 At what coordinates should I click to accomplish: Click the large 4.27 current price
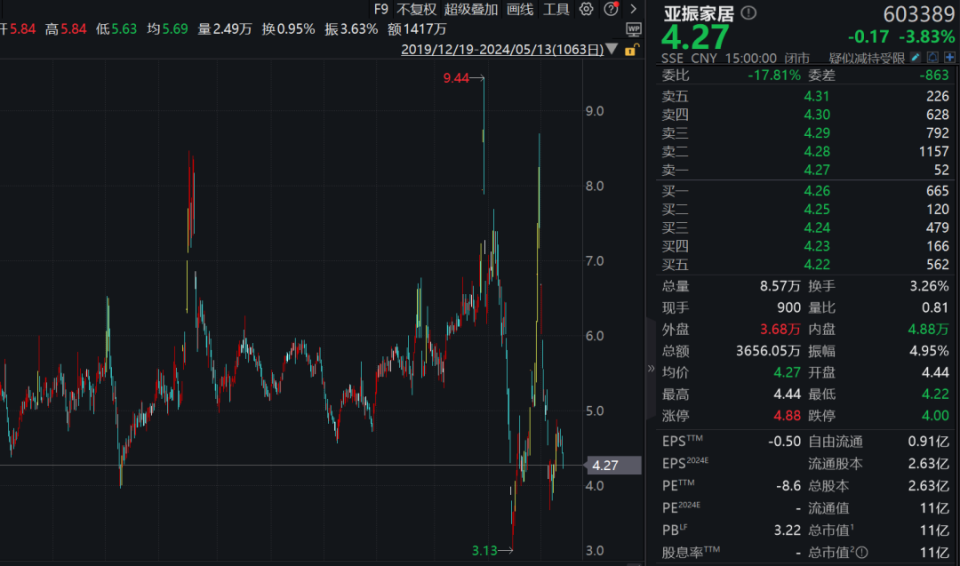pyautogui.click(x=695, y=37)
